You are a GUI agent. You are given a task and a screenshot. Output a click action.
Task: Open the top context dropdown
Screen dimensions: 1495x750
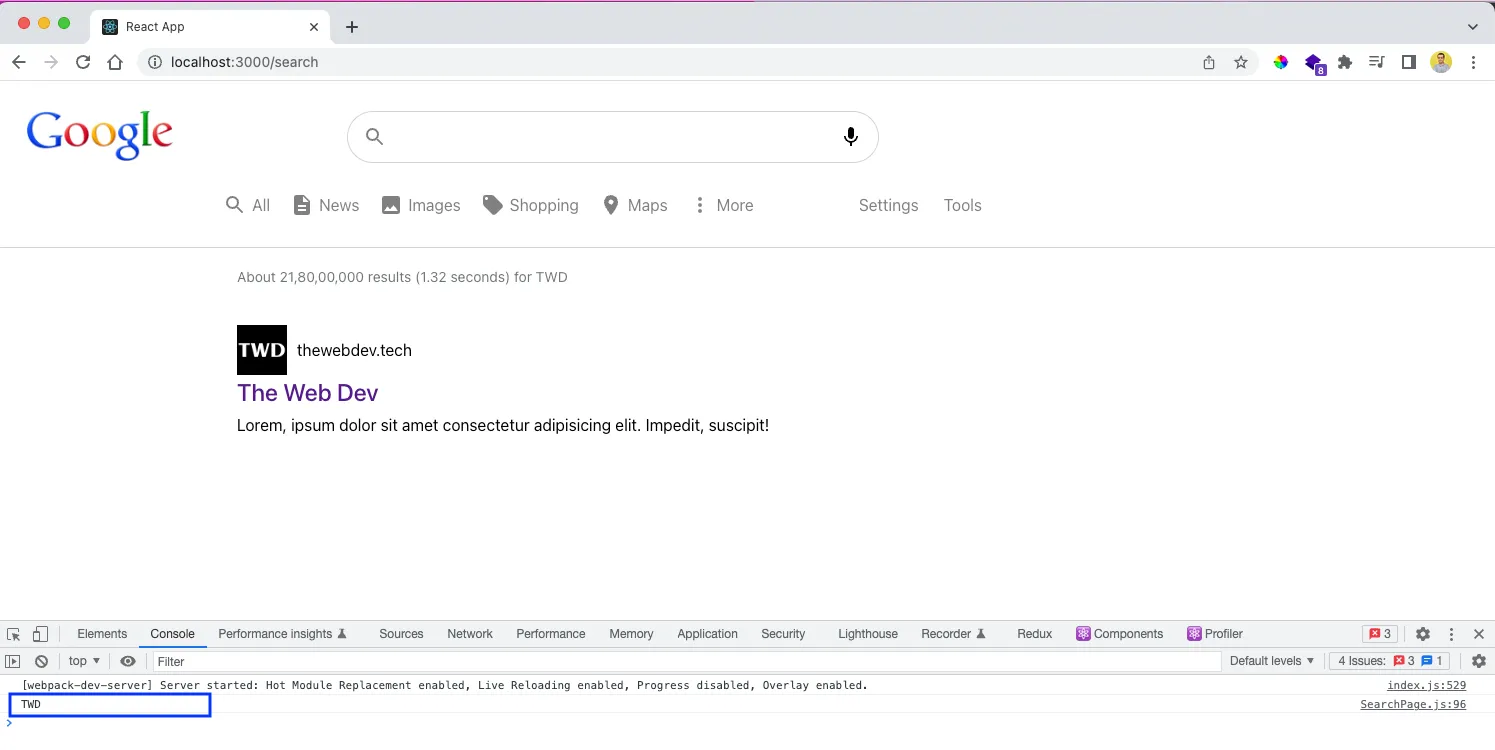click(84, 661)
